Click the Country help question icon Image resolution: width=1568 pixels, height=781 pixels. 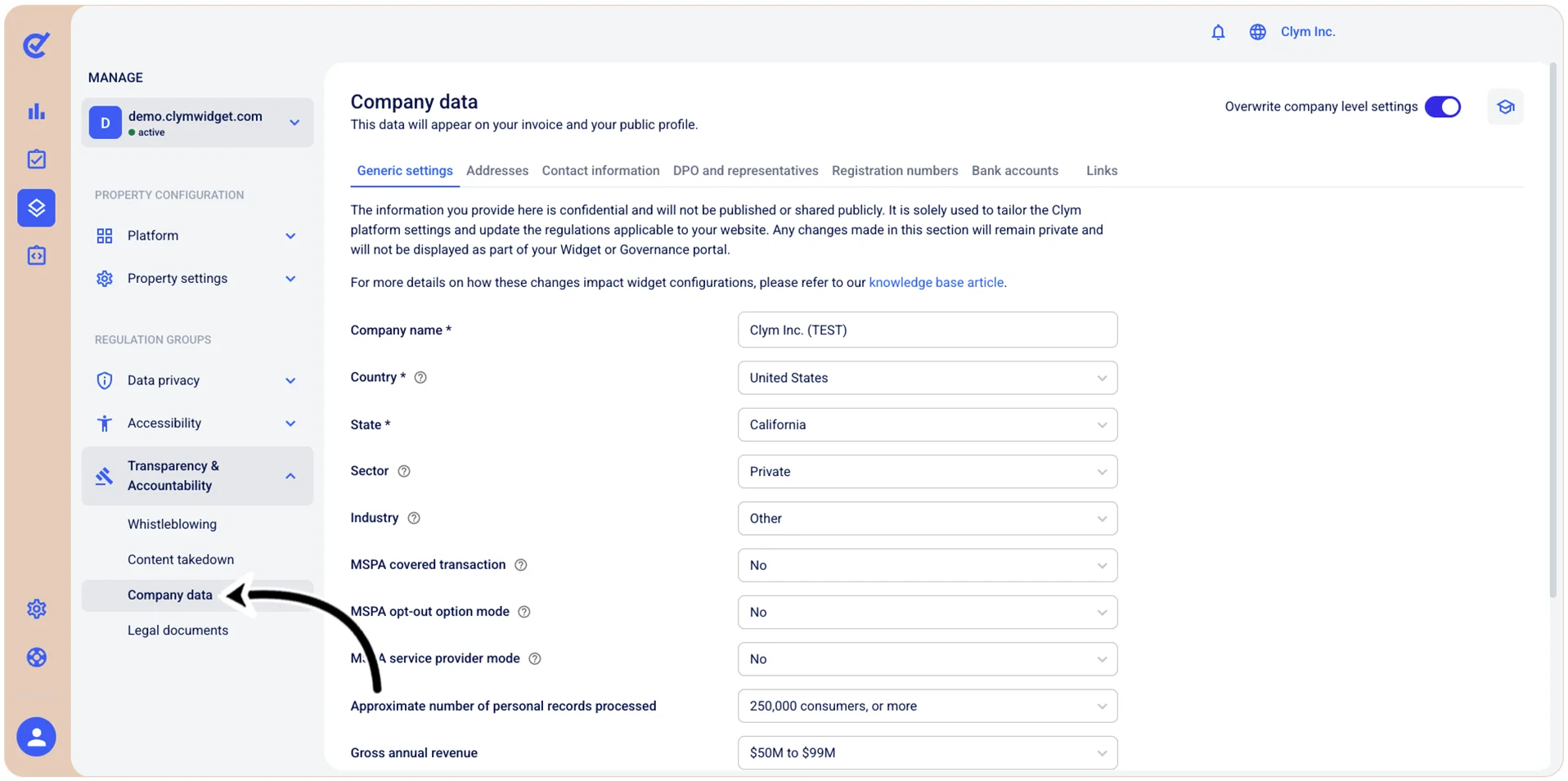pyautogui.click(x=420, y=378)
